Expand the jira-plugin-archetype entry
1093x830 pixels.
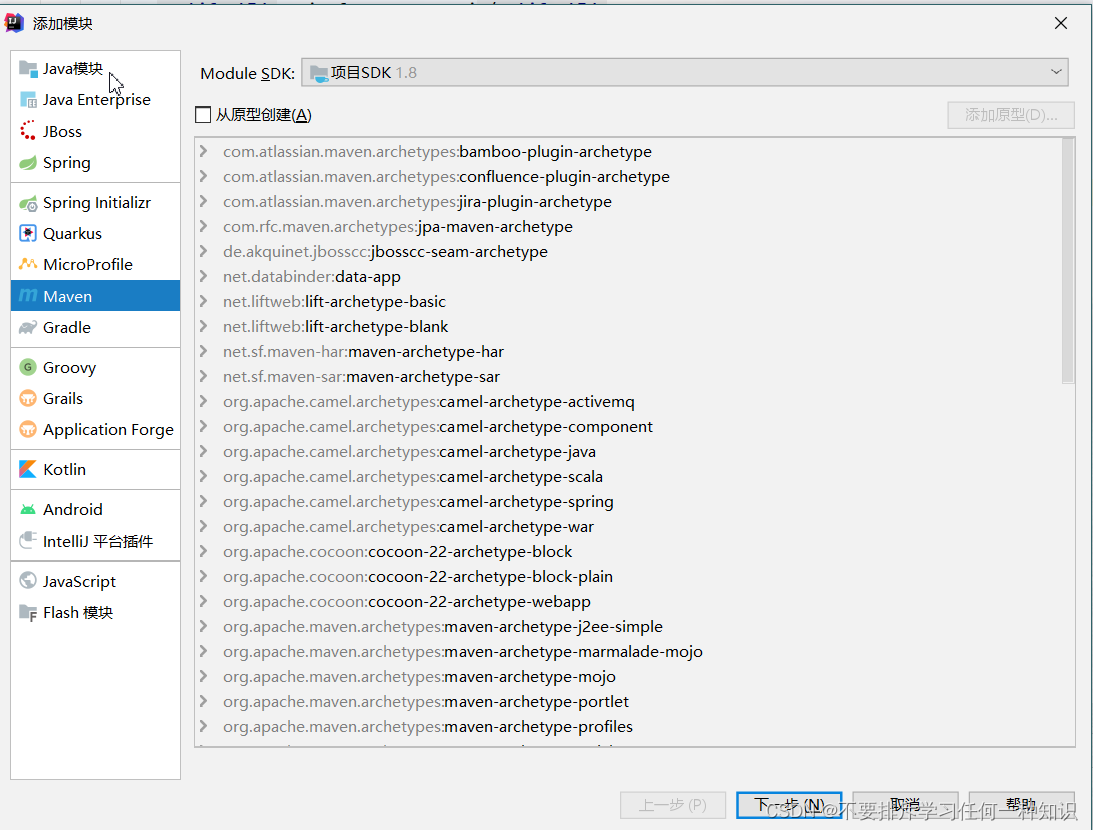203,201
